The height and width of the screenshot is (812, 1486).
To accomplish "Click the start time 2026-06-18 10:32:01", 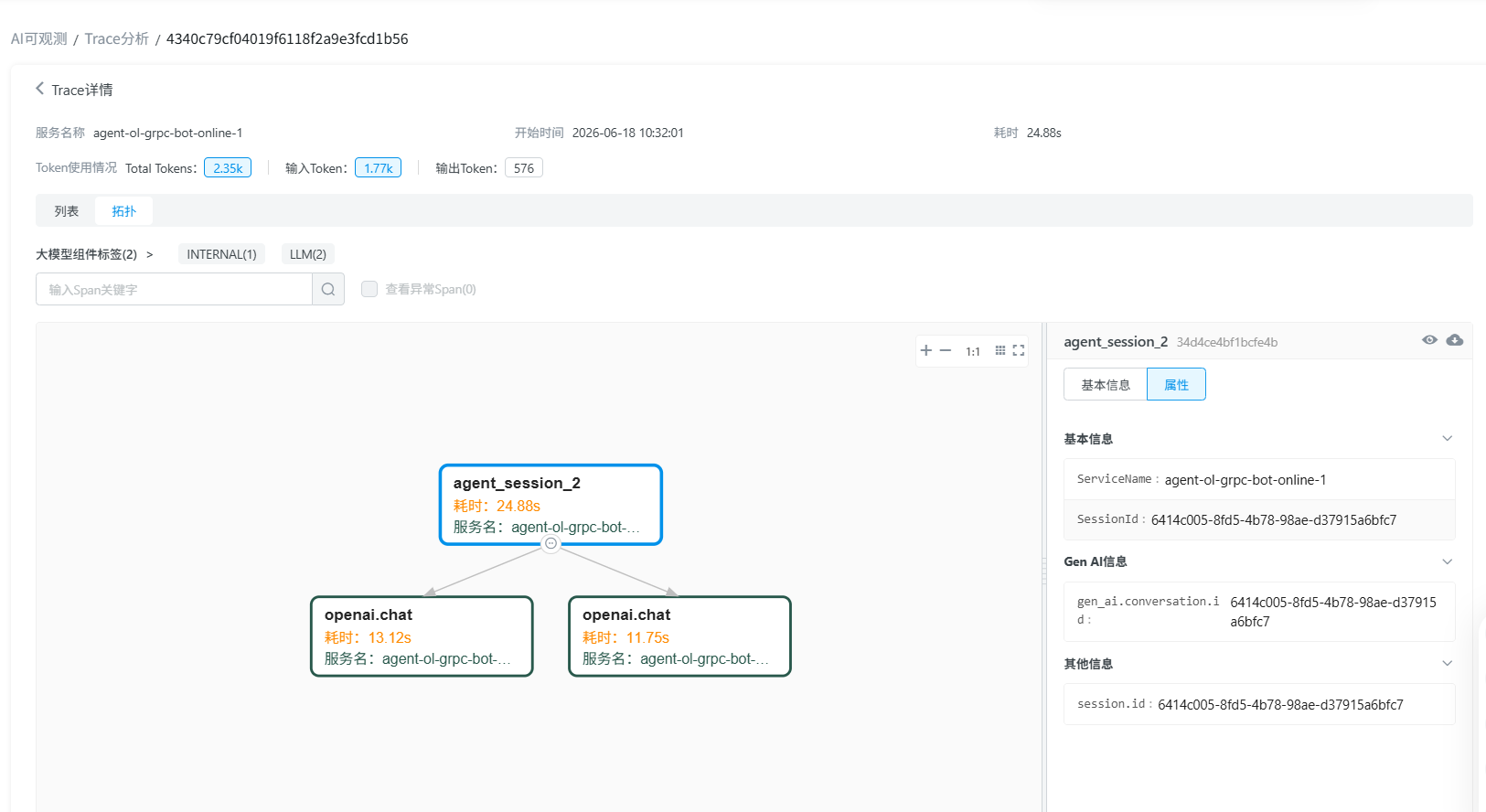I will (x=628, y=133).
